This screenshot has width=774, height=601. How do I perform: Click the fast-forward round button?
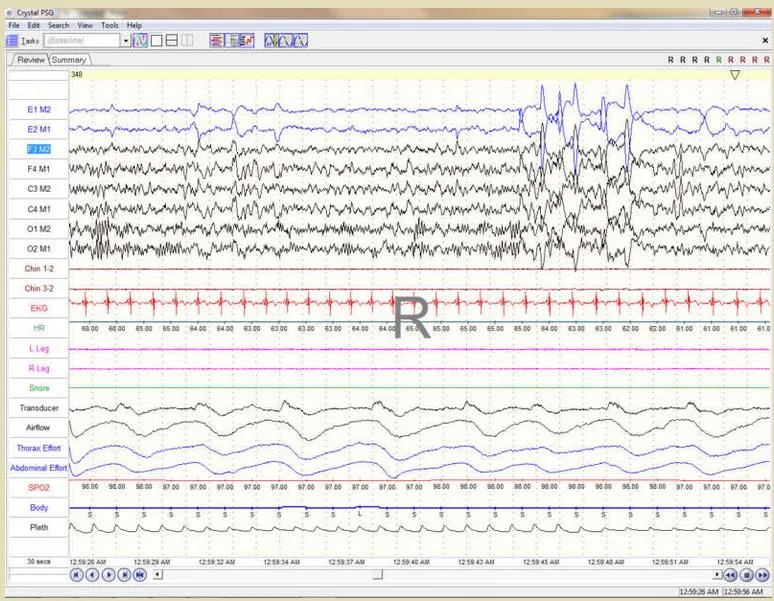coord(763,575)
